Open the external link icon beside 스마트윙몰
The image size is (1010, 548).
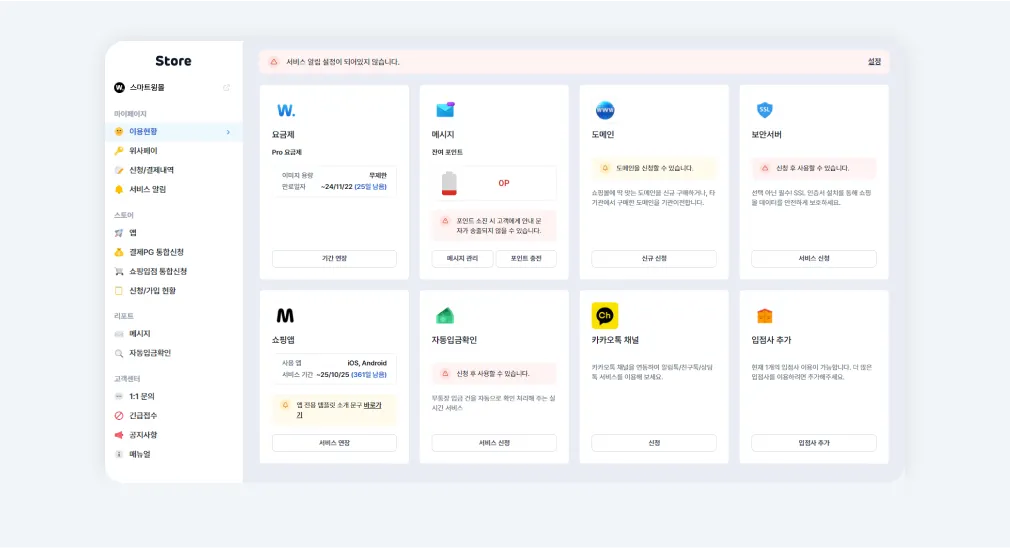pyautogui.click(x=226, y=88)
